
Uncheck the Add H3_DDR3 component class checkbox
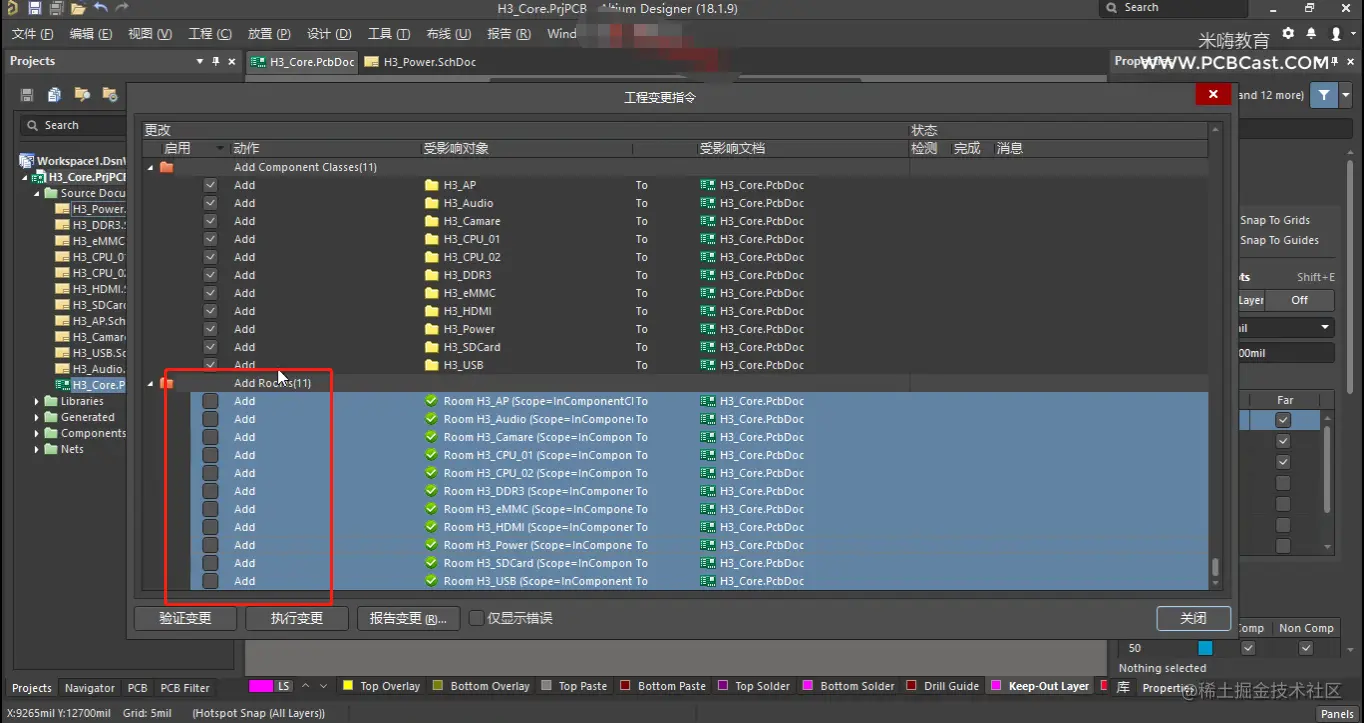(x=210, y=275)
